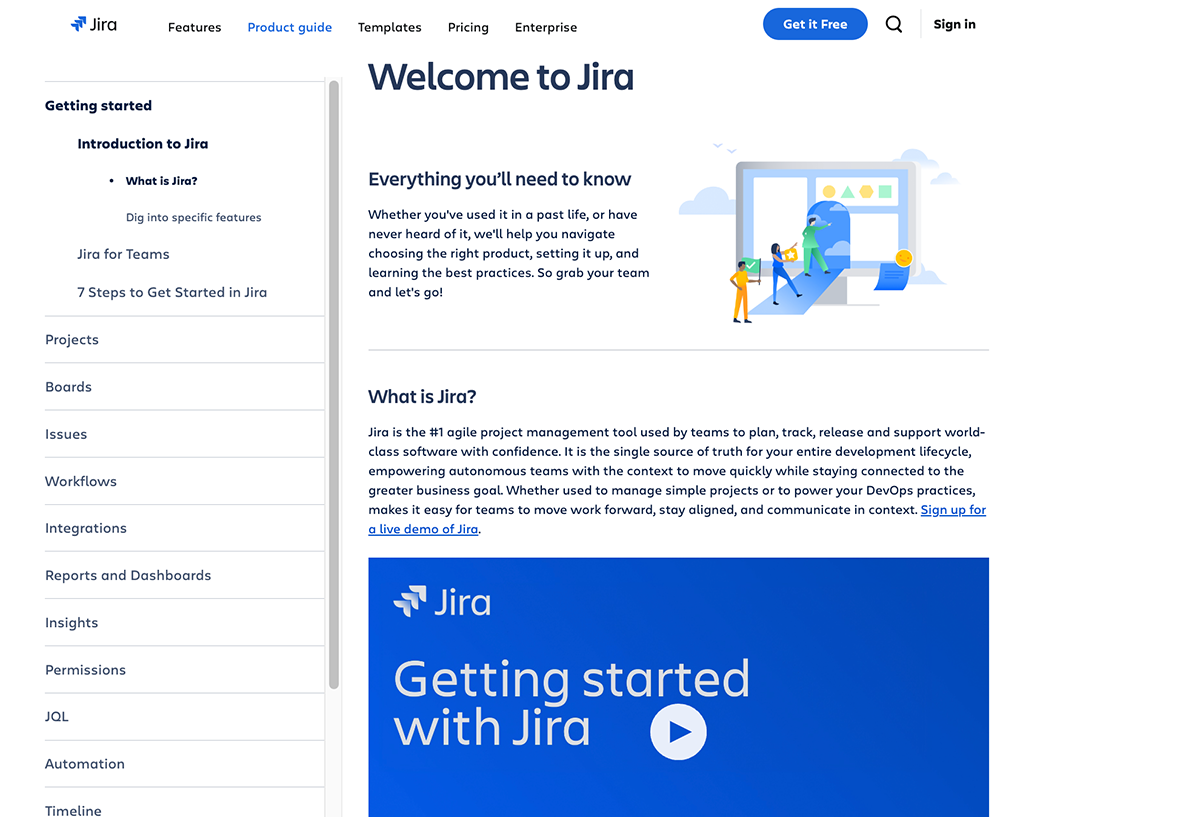Go to Jira for Teams section
This screenshot has width=1200, height=817.
coord(123,254)
